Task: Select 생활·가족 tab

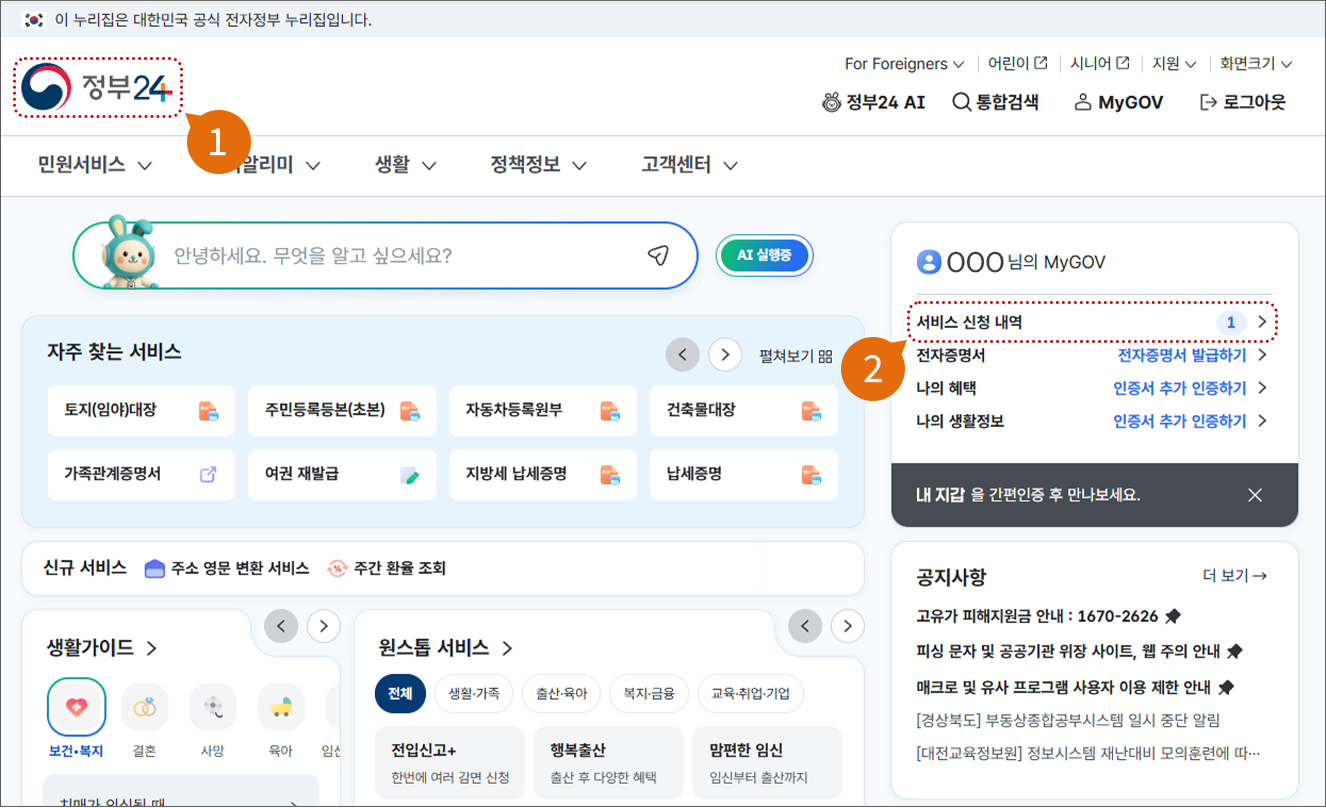Action: [x=473, y=693]
